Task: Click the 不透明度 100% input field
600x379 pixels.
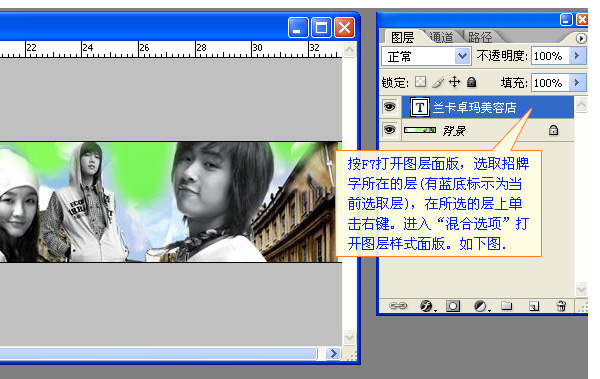Action: click(x=550, y=56)
